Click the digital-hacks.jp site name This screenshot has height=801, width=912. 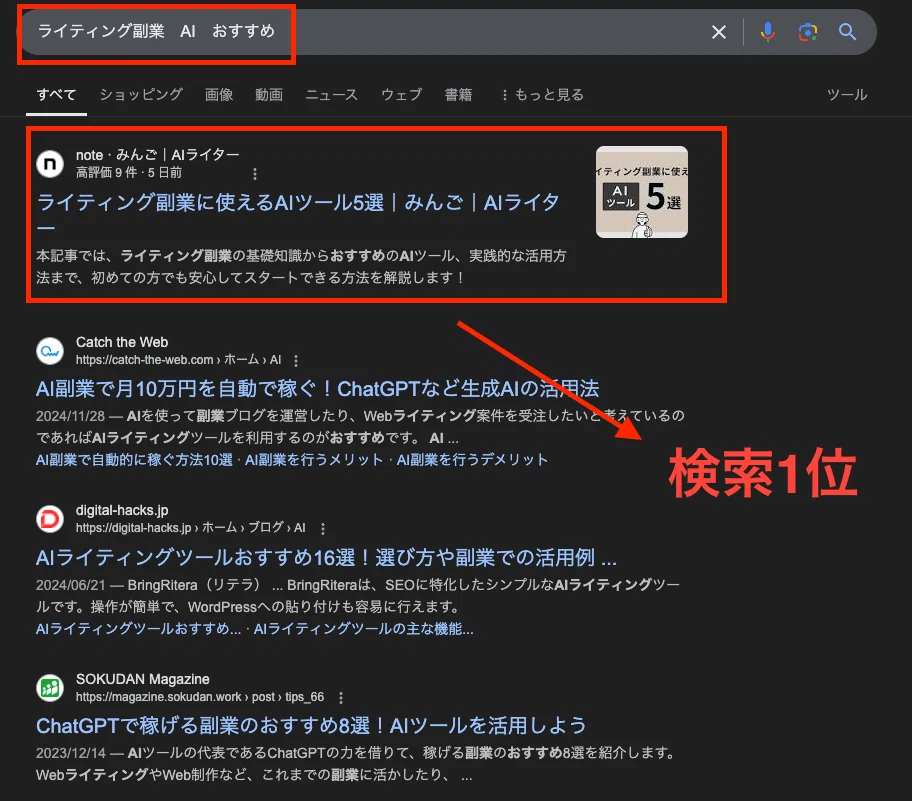(x=122, y=510)
